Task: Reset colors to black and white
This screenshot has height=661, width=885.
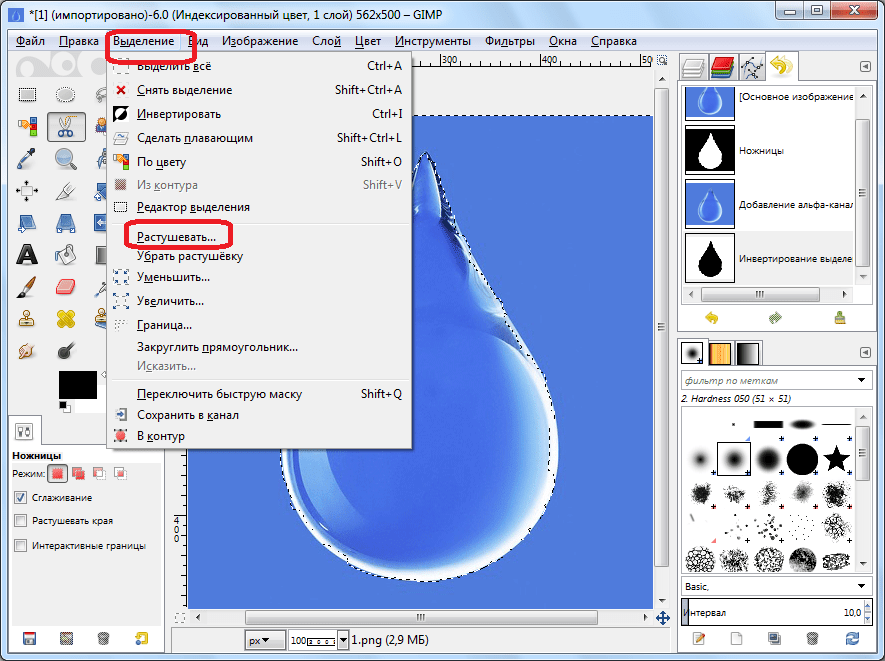Action: (64, 406)
